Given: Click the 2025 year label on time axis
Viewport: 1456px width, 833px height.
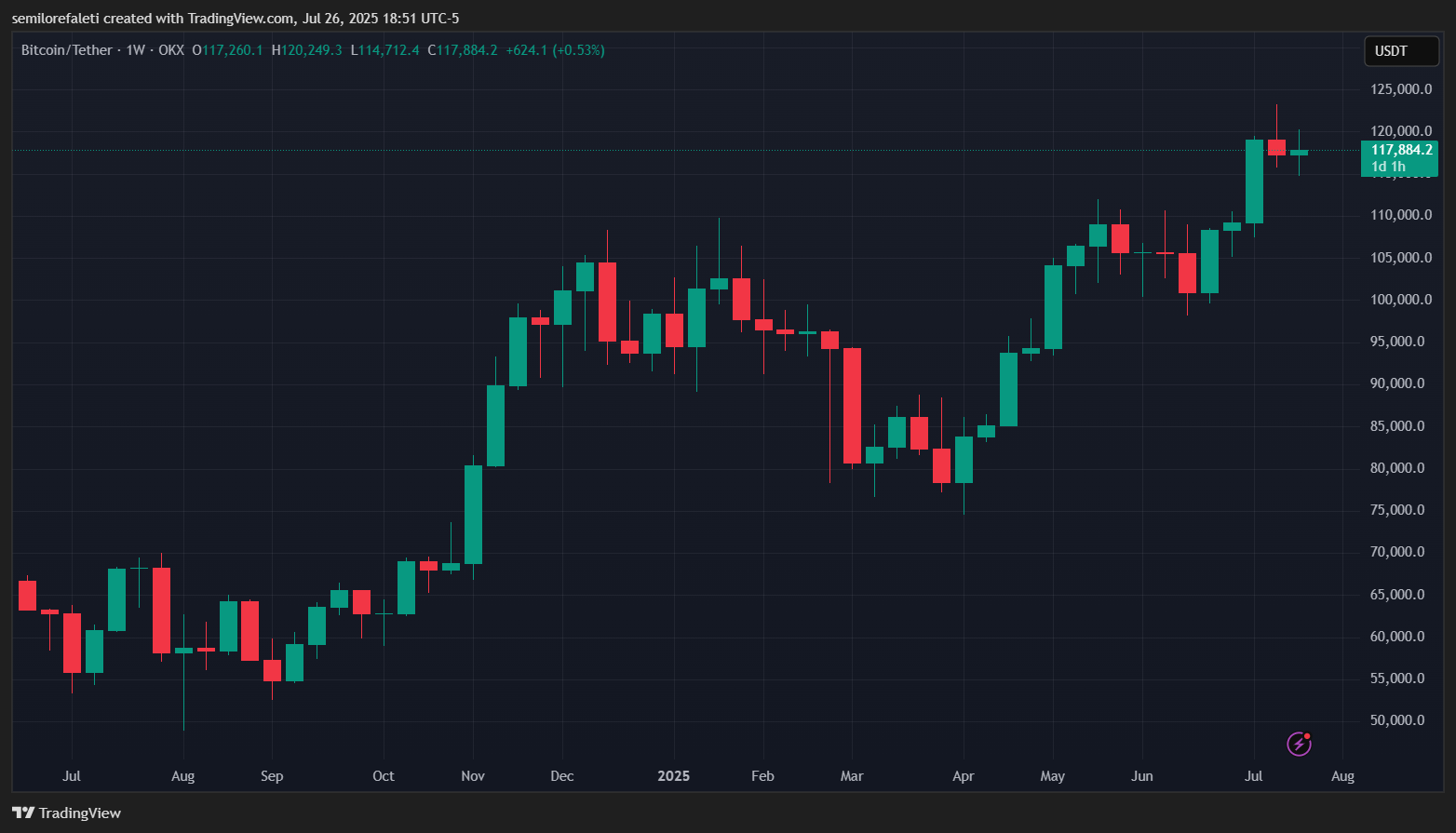Looking at the screenshot, I should point(673,776).
